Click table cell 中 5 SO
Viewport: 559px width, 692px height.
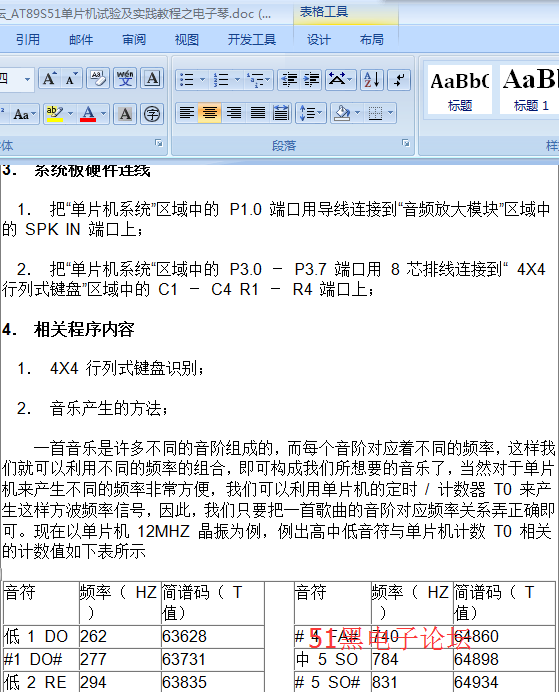click(x=333, y=659)
